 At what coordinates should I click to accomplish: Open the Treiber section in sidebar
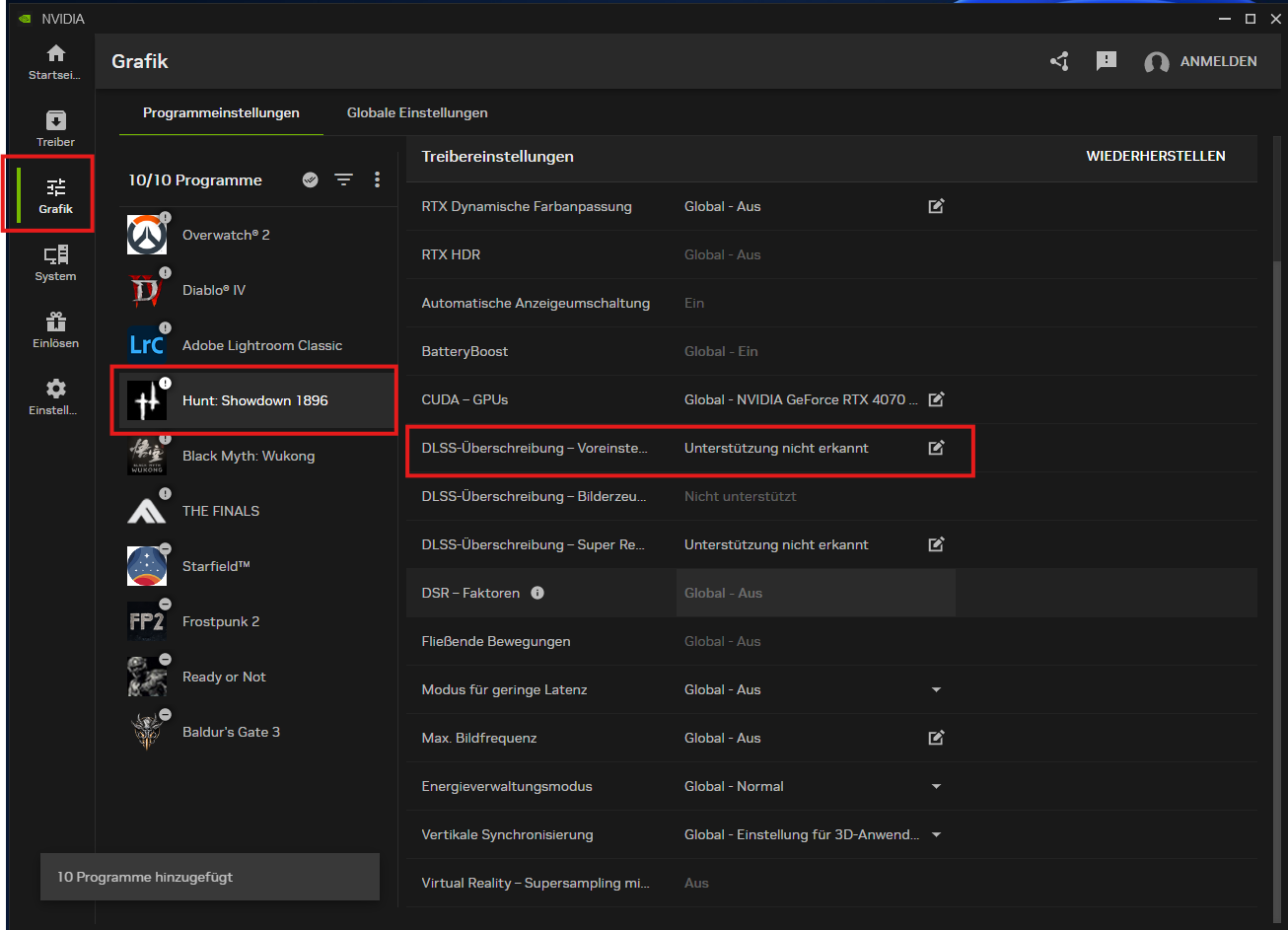tap(55, 129)
